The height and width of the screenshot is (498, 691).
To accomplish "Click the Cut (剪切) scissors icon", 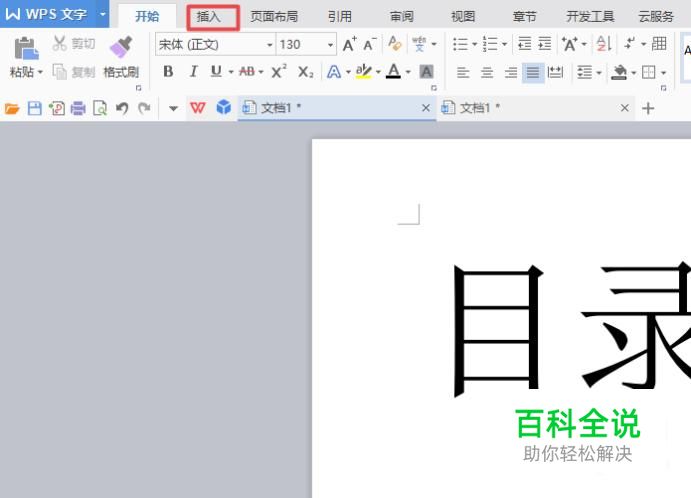I will pos(59,43).
